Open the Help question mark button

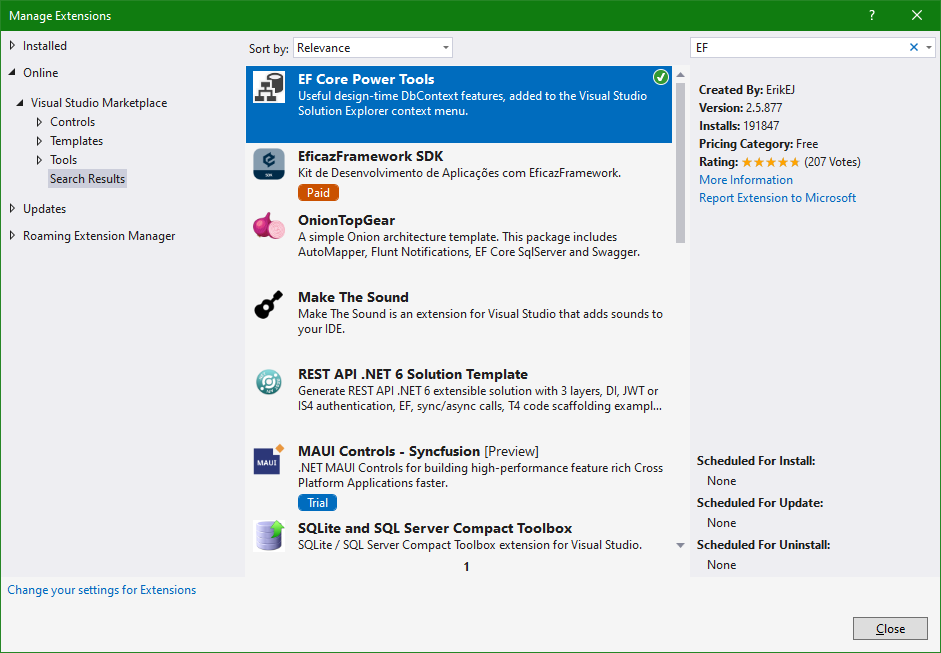pos(872,16)
